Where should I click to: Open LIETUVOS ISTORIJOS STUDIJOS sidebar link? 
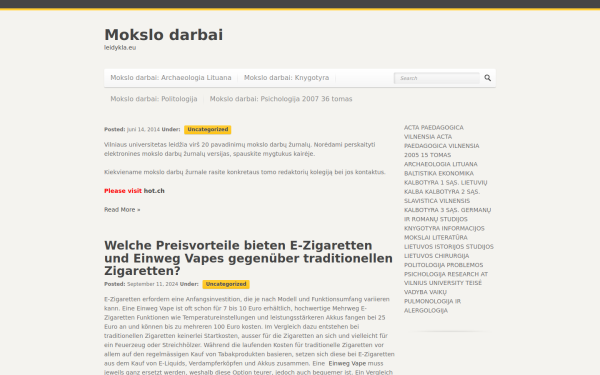point(449,247)
